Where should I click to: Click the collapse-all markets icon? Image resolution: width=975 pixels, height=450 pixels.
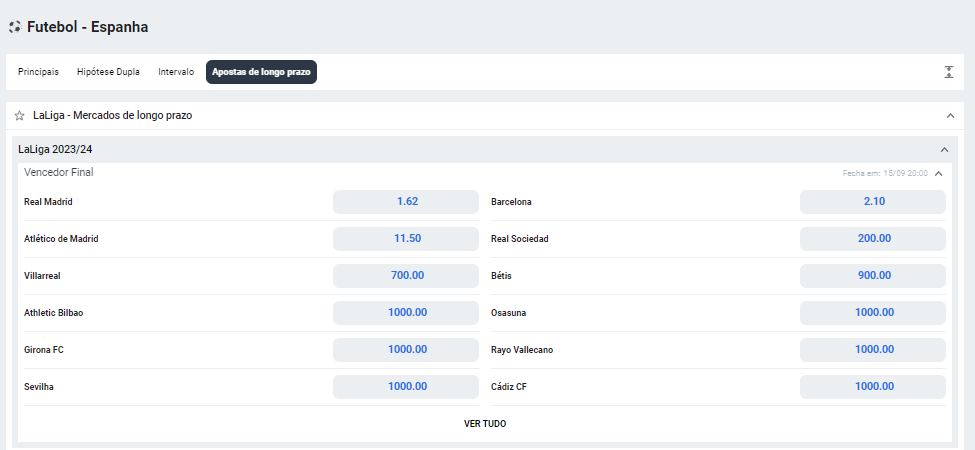click(x=948, y=72)
